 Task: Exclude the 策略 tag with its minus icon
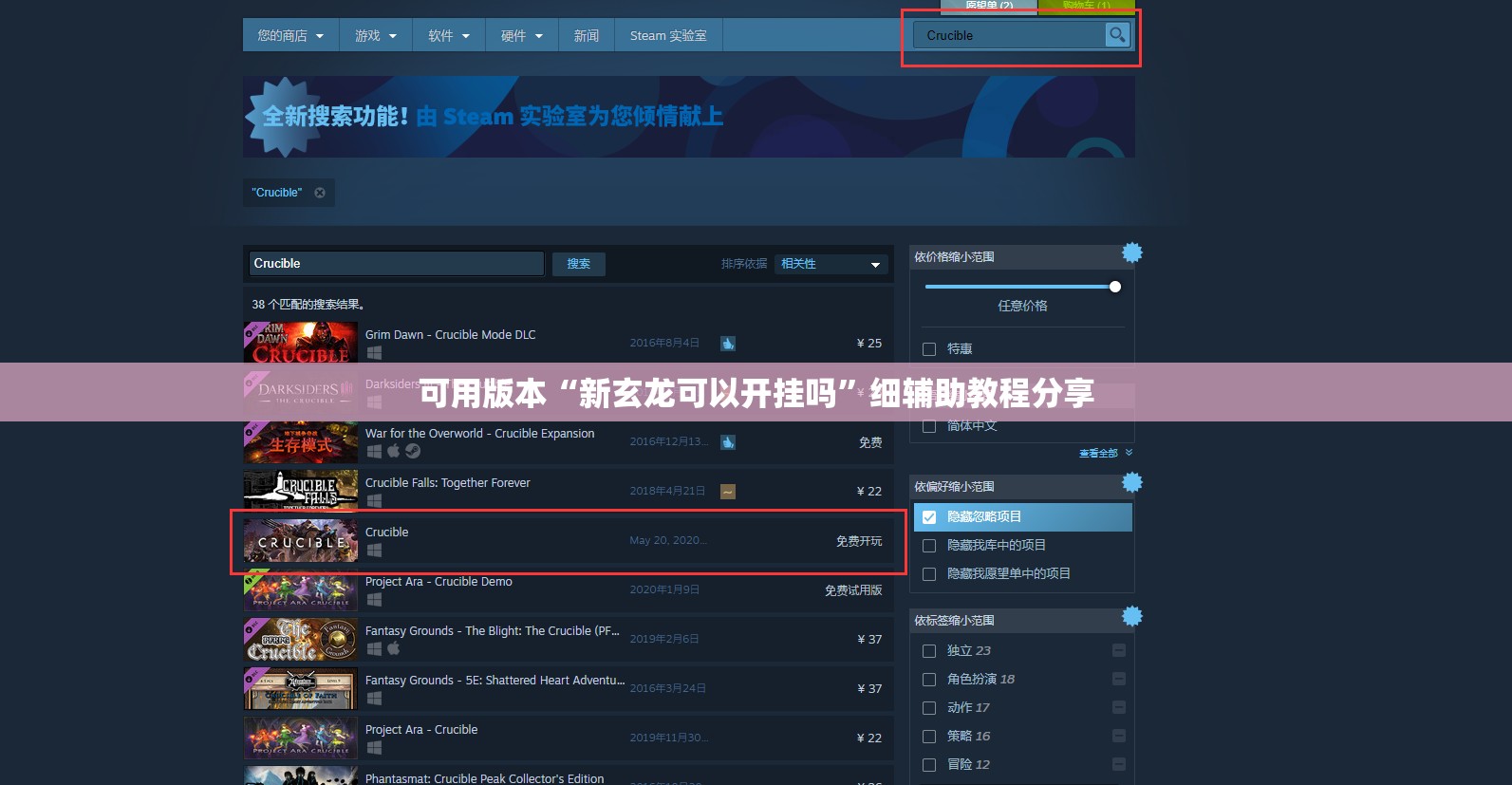click(1119, 737)
